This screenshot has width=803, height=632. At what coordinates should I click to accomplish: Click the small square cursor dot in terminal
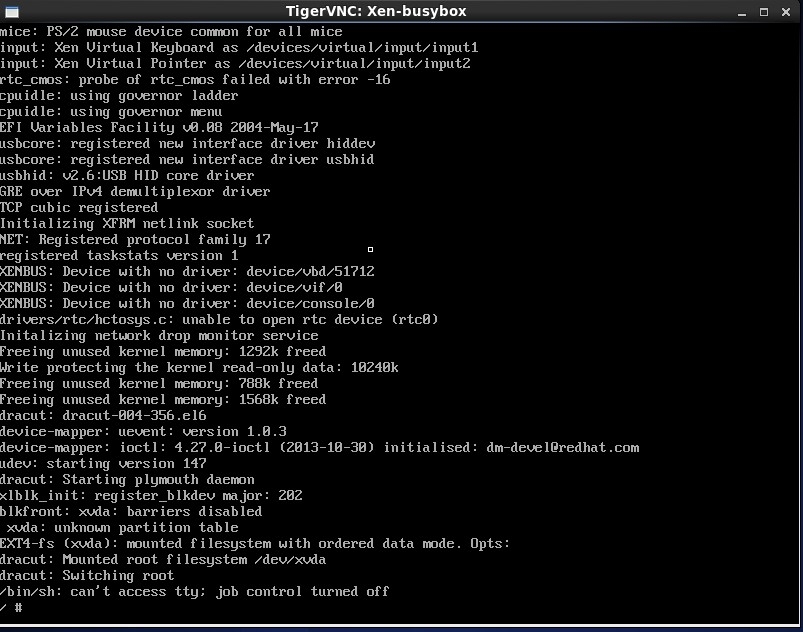tap(370, 249)
